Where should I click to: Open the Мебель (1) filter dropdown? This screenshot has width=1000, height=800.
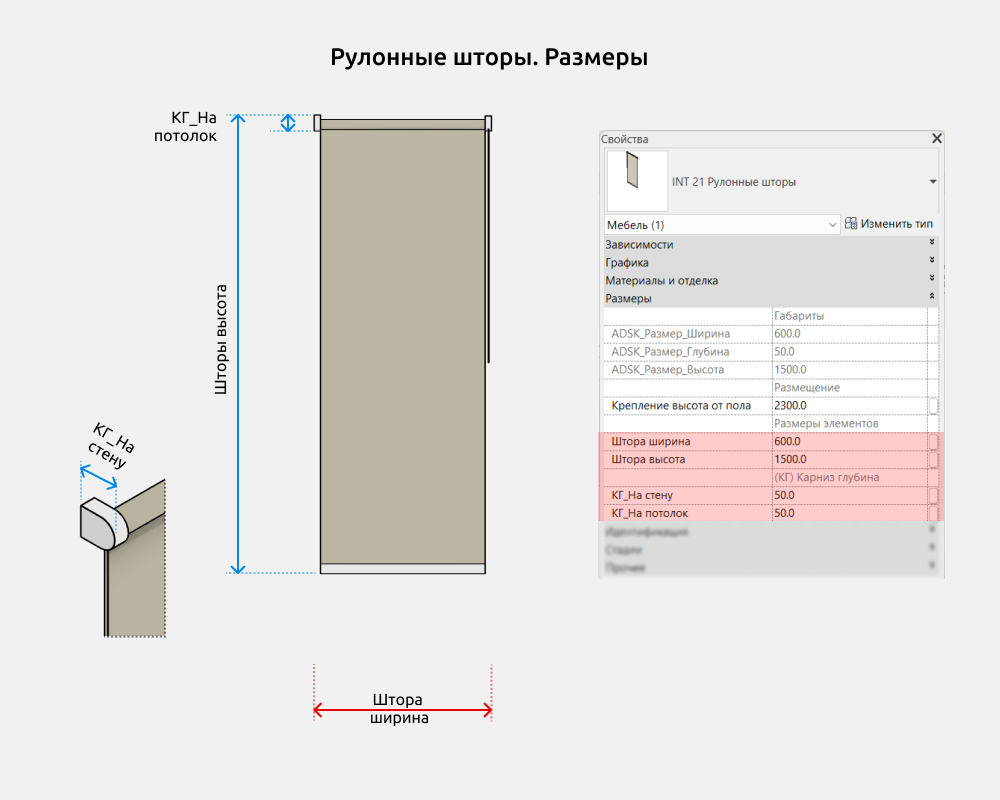(721, 225)
